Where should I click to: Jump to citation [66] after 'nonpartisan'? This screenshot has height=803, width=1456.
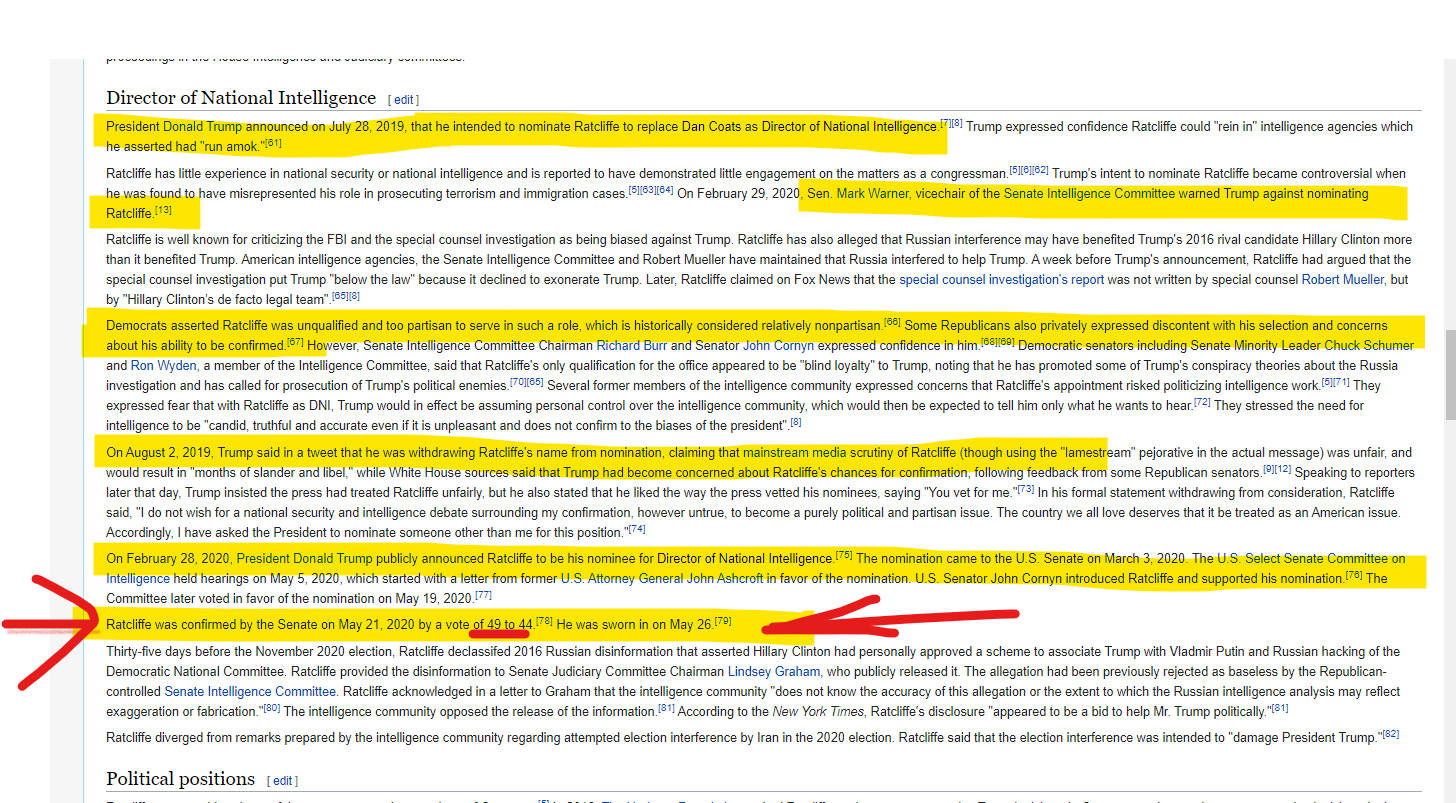tap(893, 322)
